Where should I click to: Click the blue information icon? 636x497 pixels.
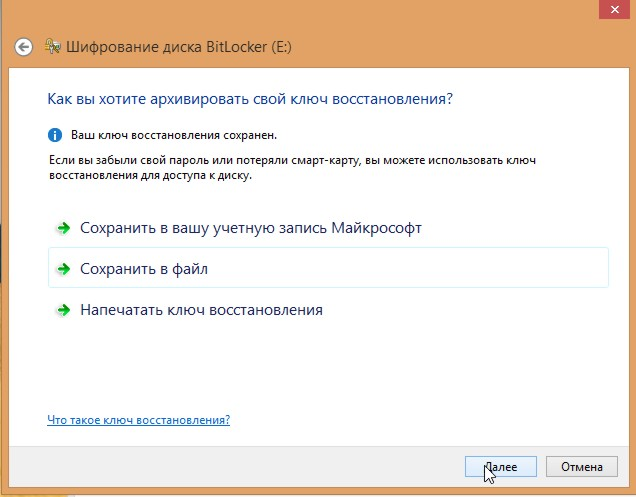(x=55, y=134)
